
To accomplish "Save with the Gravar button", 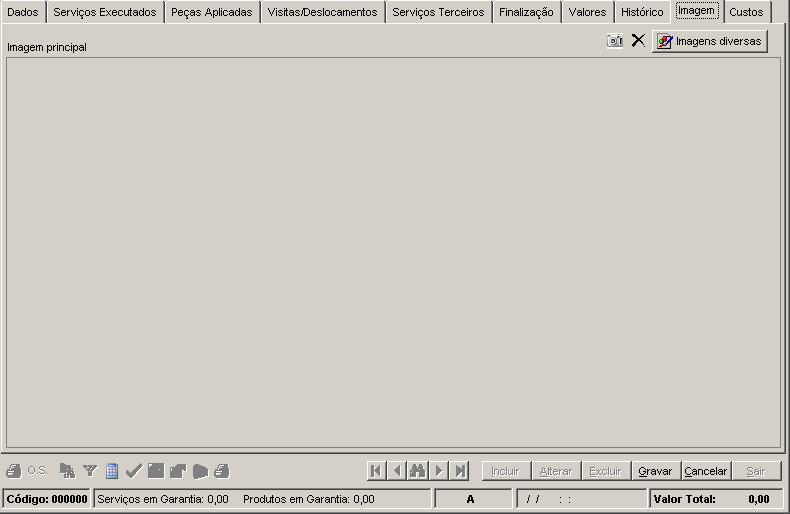I will click(x=655, y=471).
